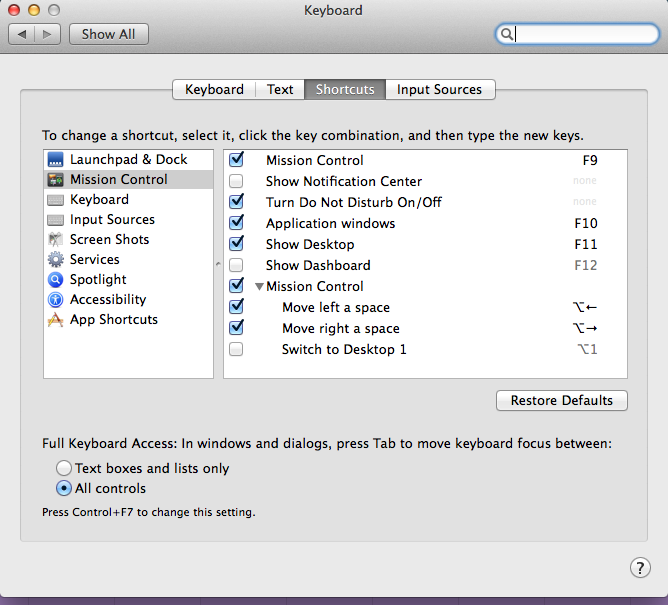
Task: Select the Accessibility category icon
Action: [x=56, y=300]
